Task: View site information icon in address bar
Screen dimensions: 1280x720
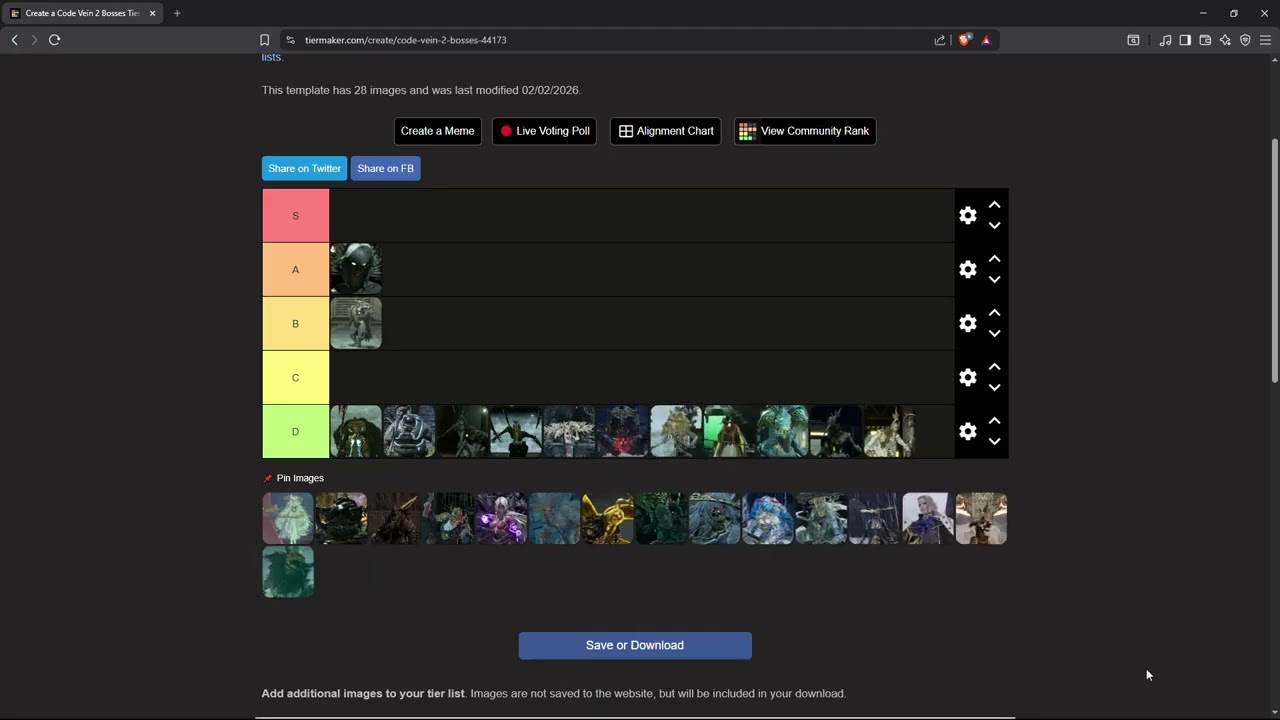Action: tap(290, 40)
